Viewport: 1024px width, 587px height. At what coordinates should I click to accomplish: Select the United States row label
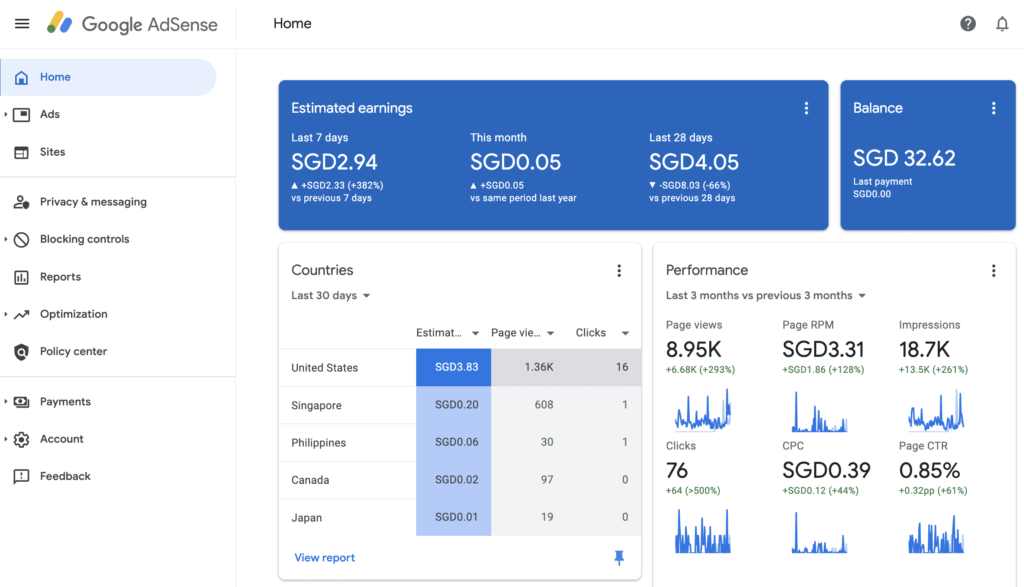[x=325, y=368]
